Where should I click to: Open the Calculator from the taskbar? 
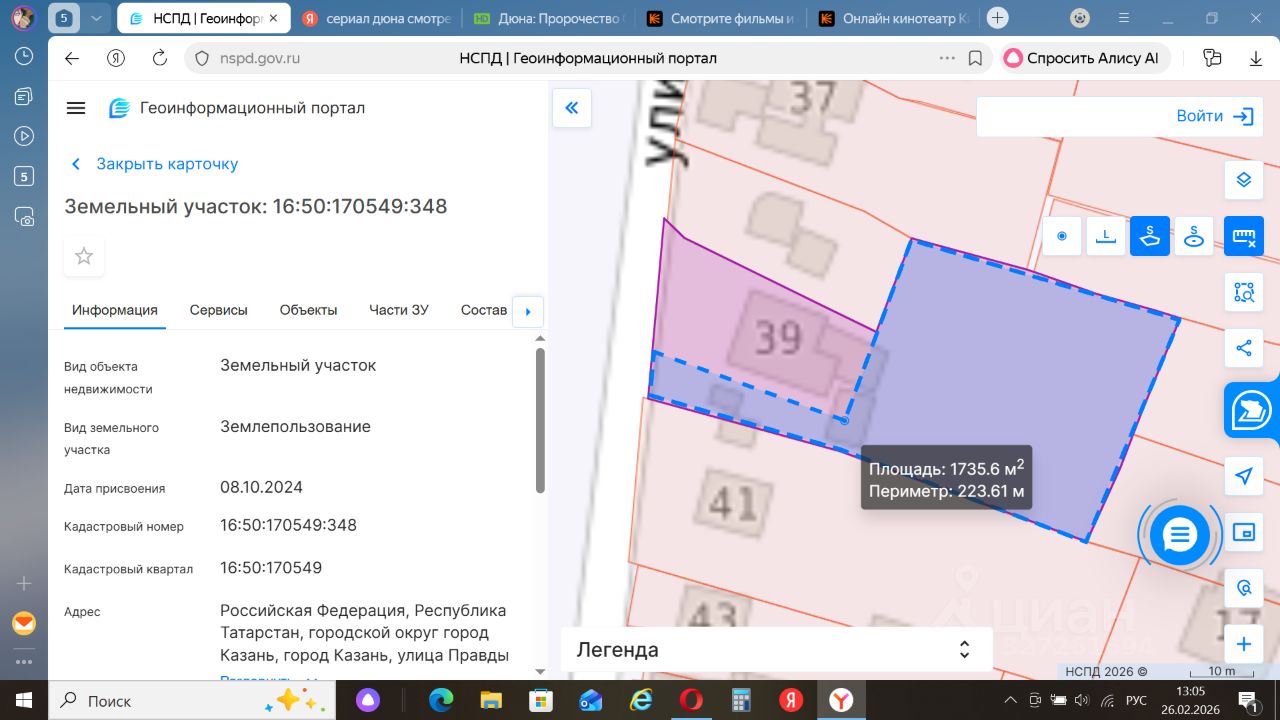pyautogui.click(x=741, y=700)
